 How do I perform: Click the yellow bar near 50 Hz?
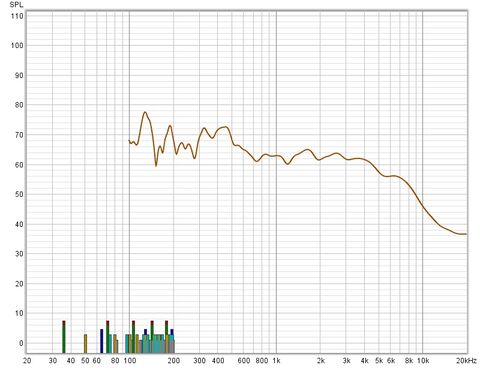point(85,344)
